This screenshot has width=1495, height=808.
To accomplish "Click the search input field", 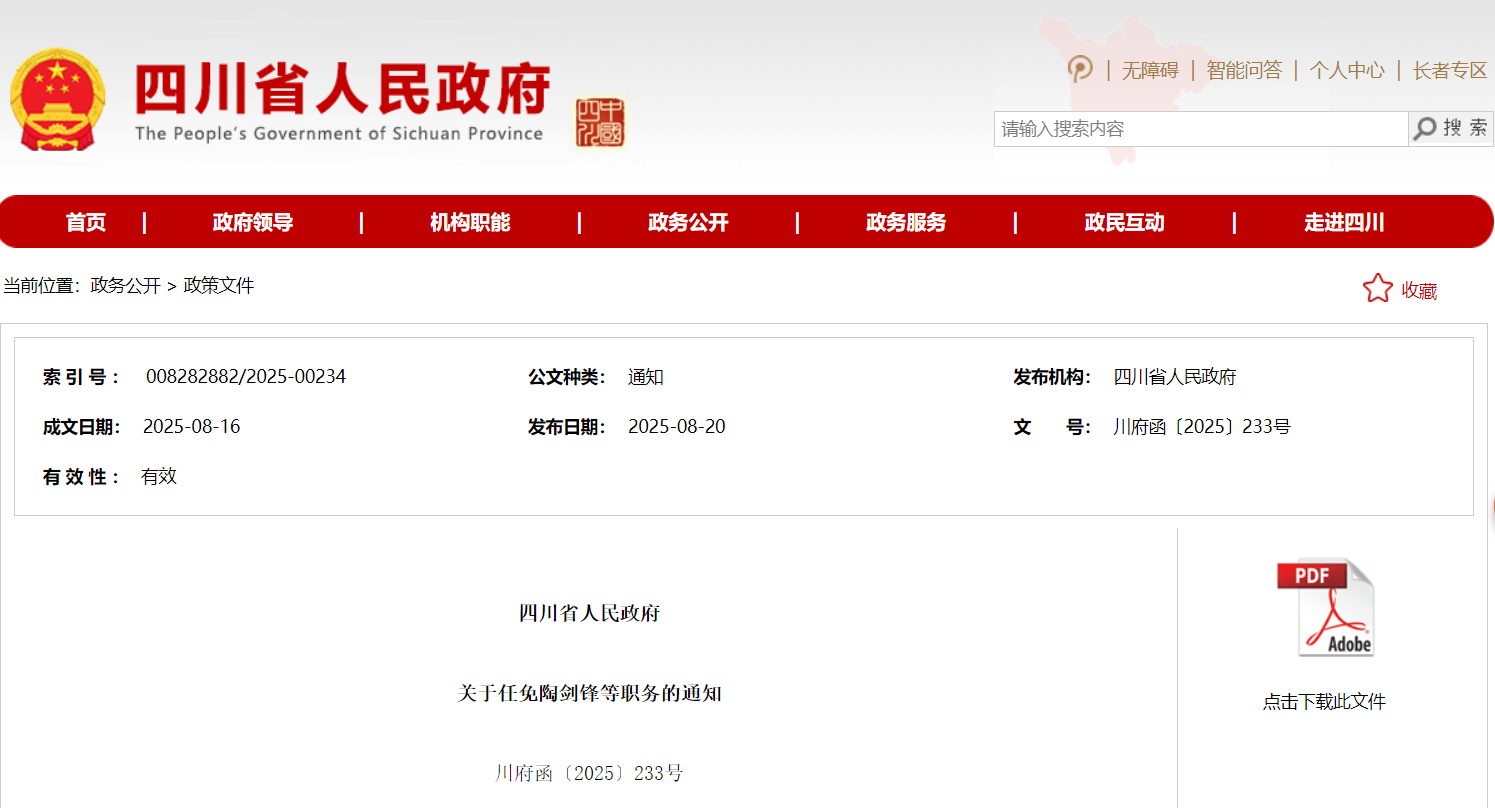I will (1200, 129).
